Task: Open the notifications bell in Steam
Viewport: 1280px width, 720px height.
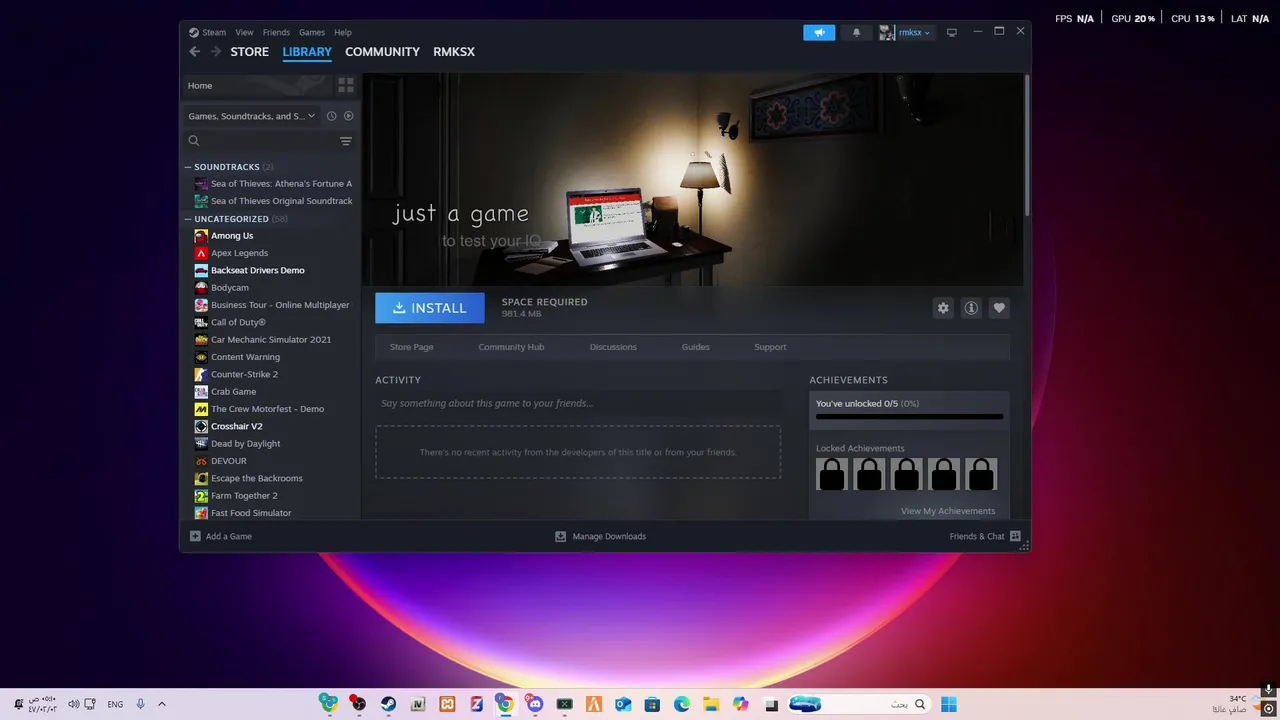Action: coord(856,33)
